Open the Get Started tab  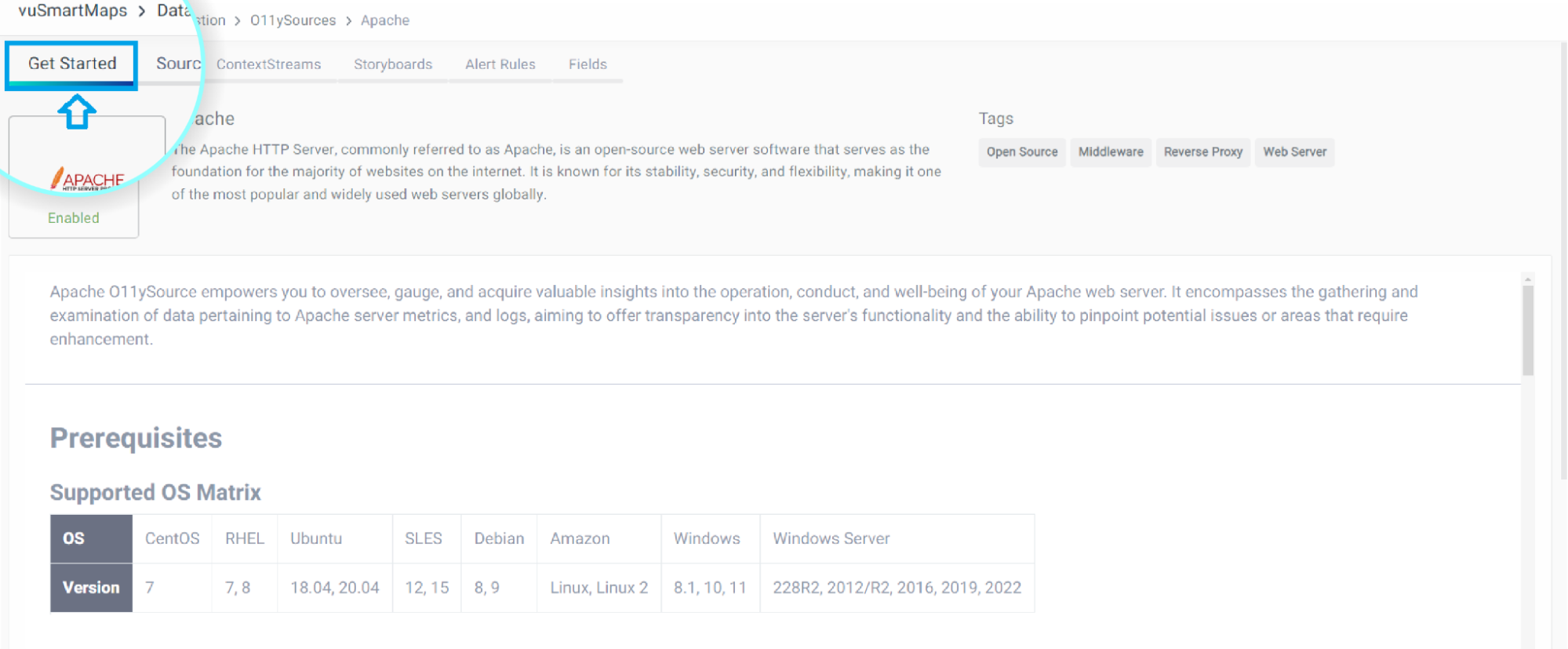click(72, 64)
